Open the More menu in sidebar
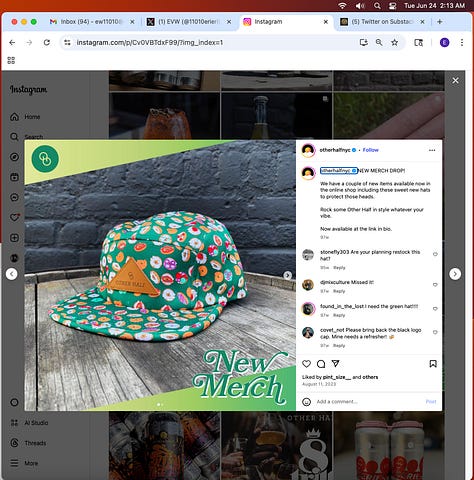 point(24,463)
